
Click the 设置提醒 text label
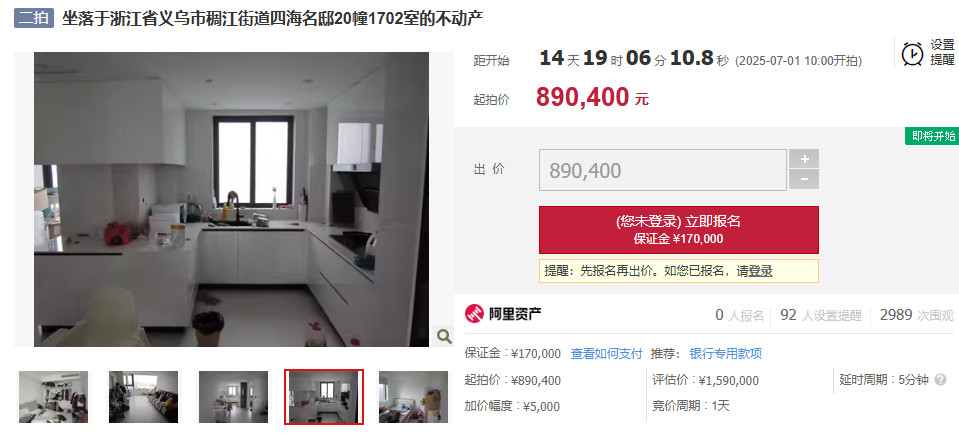point(942,53)
